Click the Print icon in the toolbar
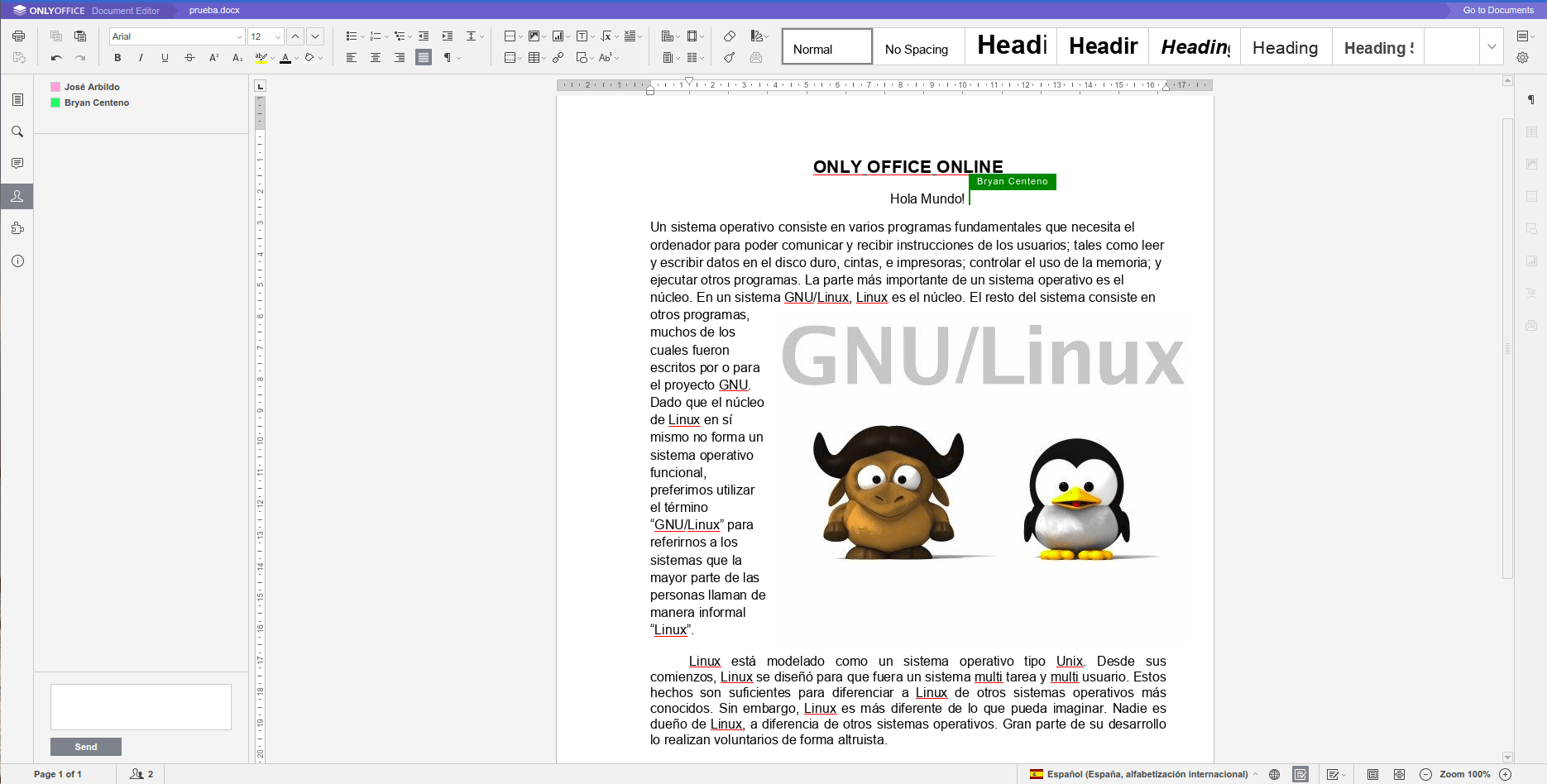Screen dimensions: 1547x784 click(x=19, y=36)
